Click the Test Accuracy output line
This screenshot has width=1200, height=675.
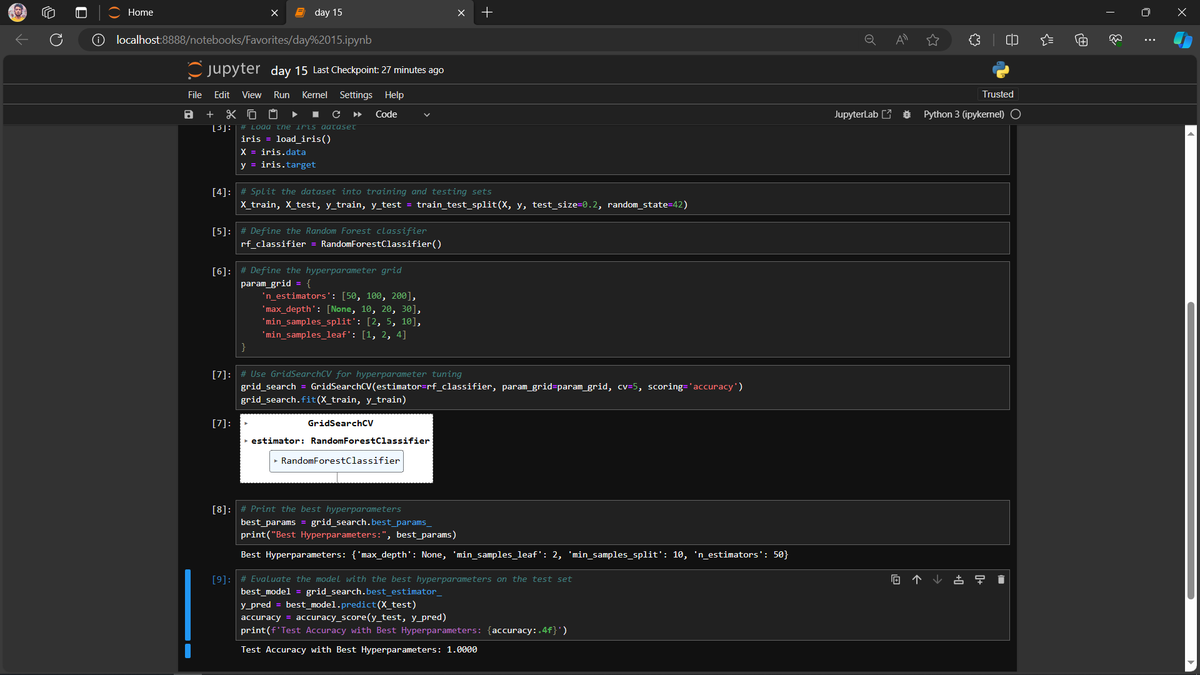tap(359, 649)
